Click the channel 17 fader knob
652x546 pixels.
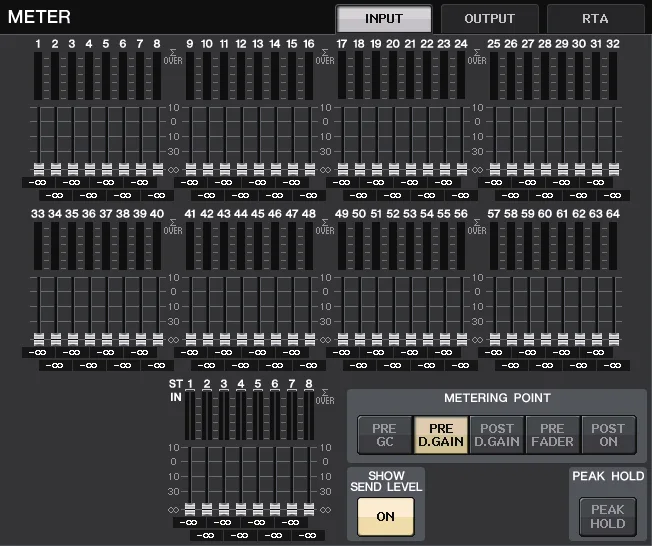(343, 170)
